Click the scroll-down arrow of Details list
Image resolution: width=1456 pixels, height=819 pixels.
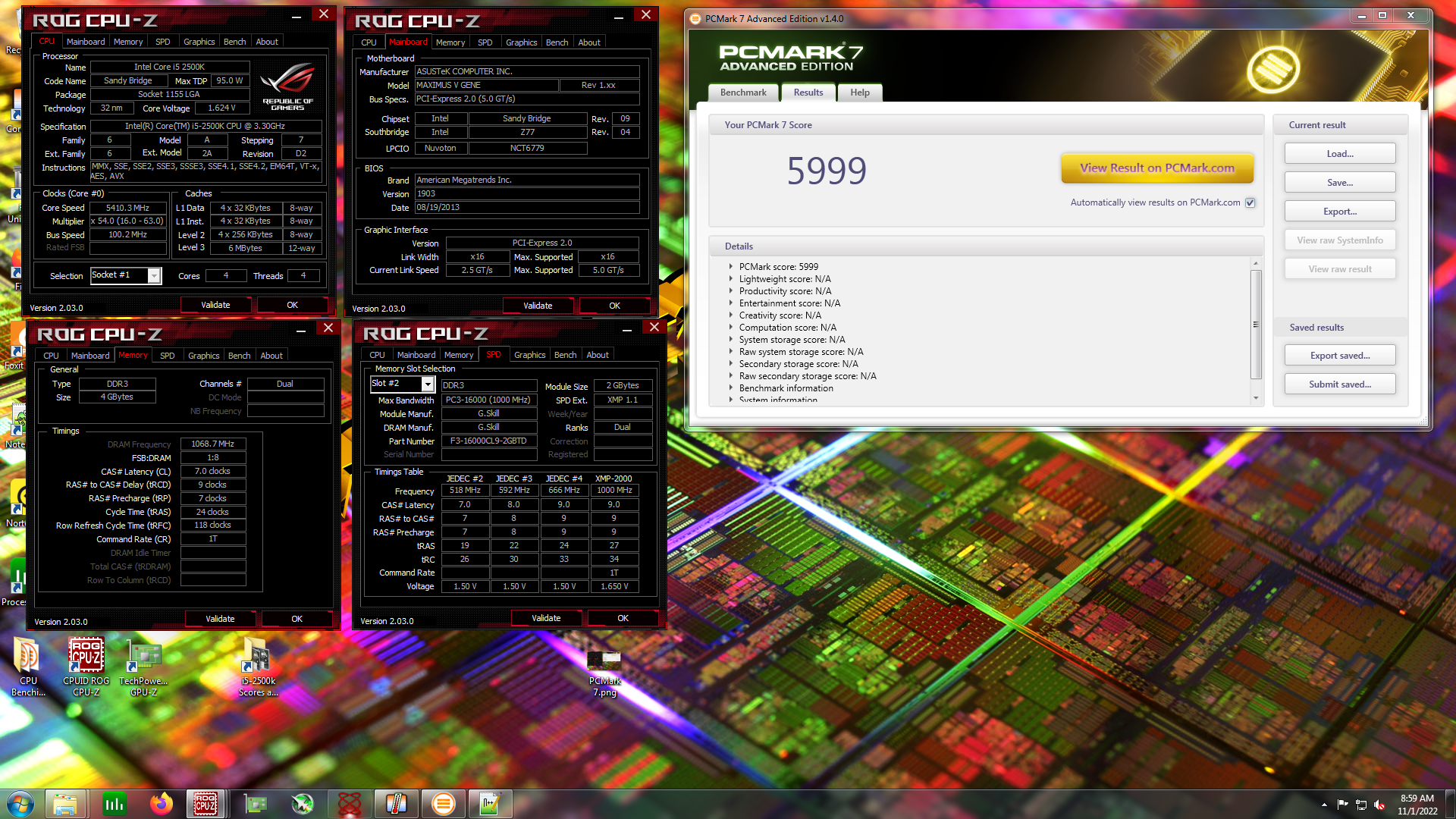1256,398
